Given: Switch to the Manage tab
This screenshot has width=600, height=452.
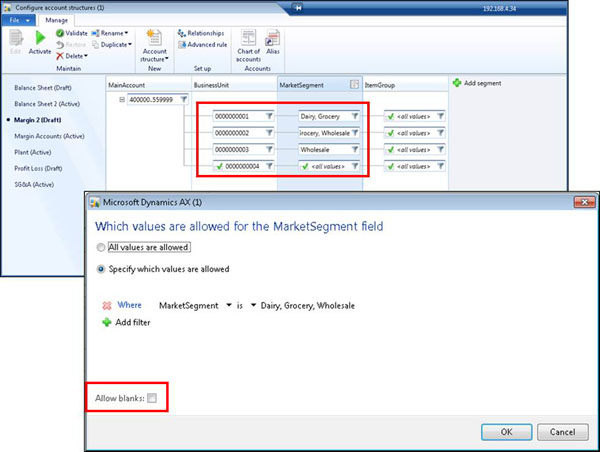Looking at the screenshot, I should [x=57, y=19].
